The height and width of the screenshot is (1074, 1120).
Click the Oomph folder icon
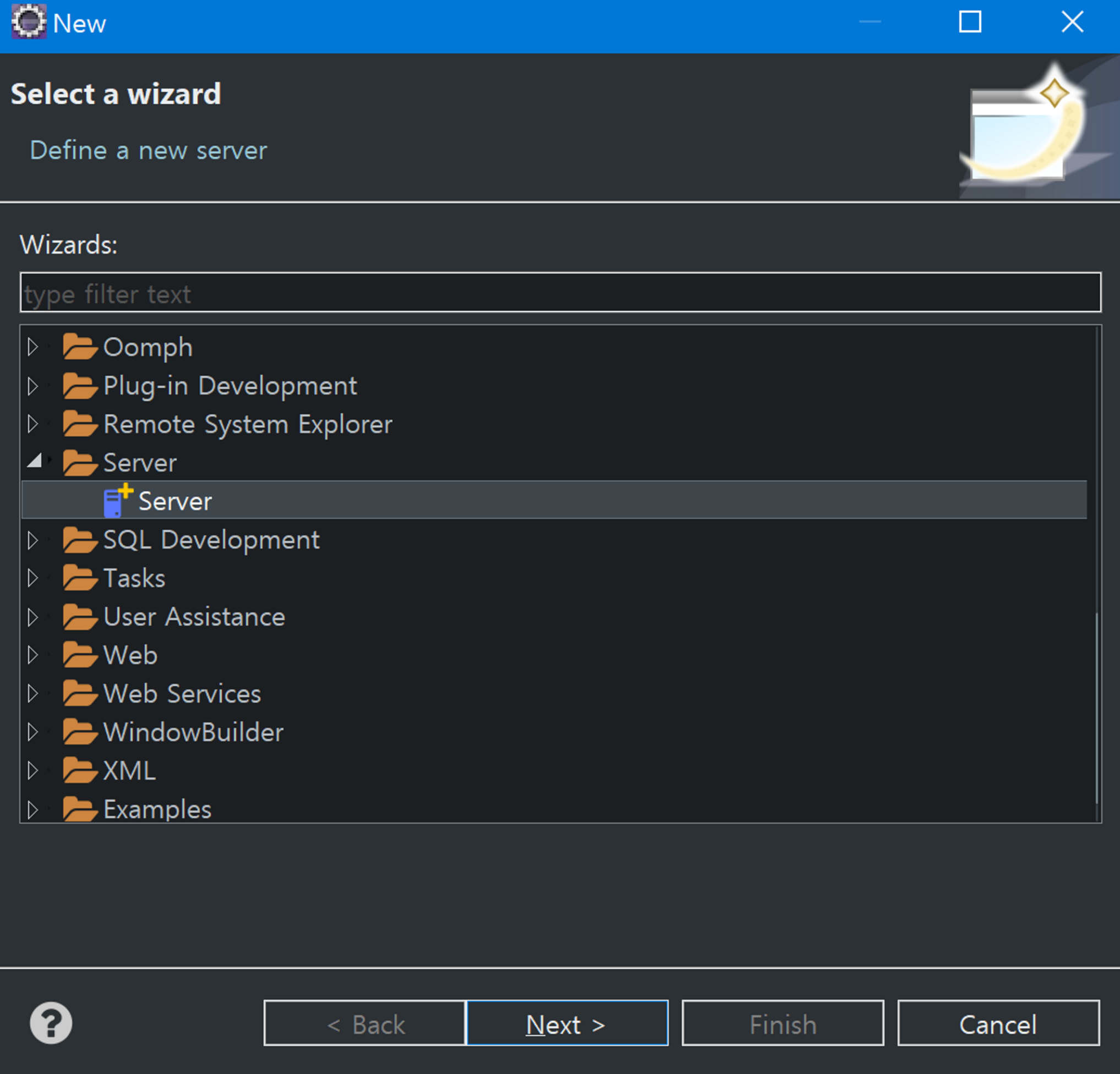79,347
